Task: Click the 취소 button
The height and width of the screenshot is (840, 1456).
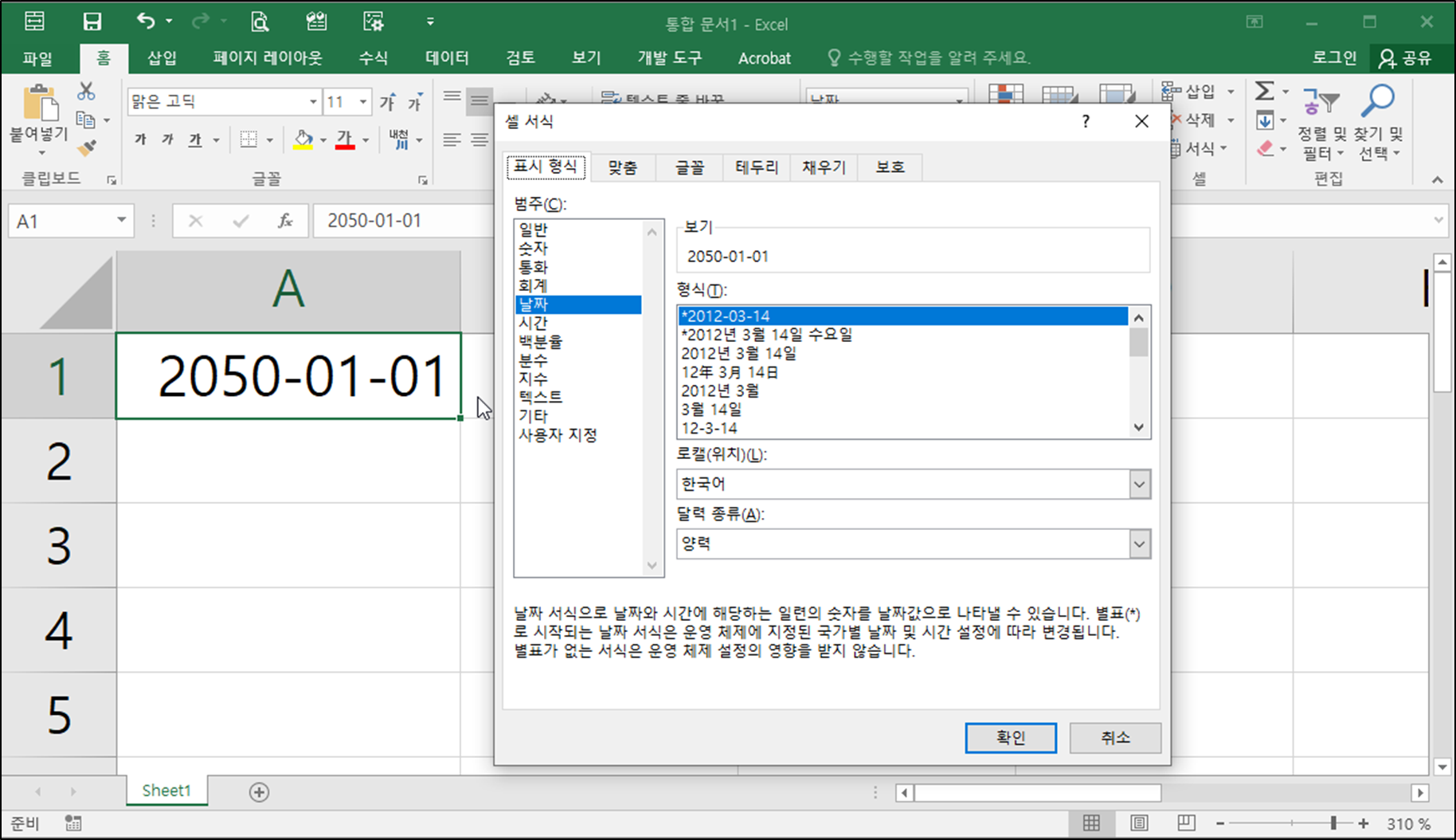Action: coord(1114,737)
